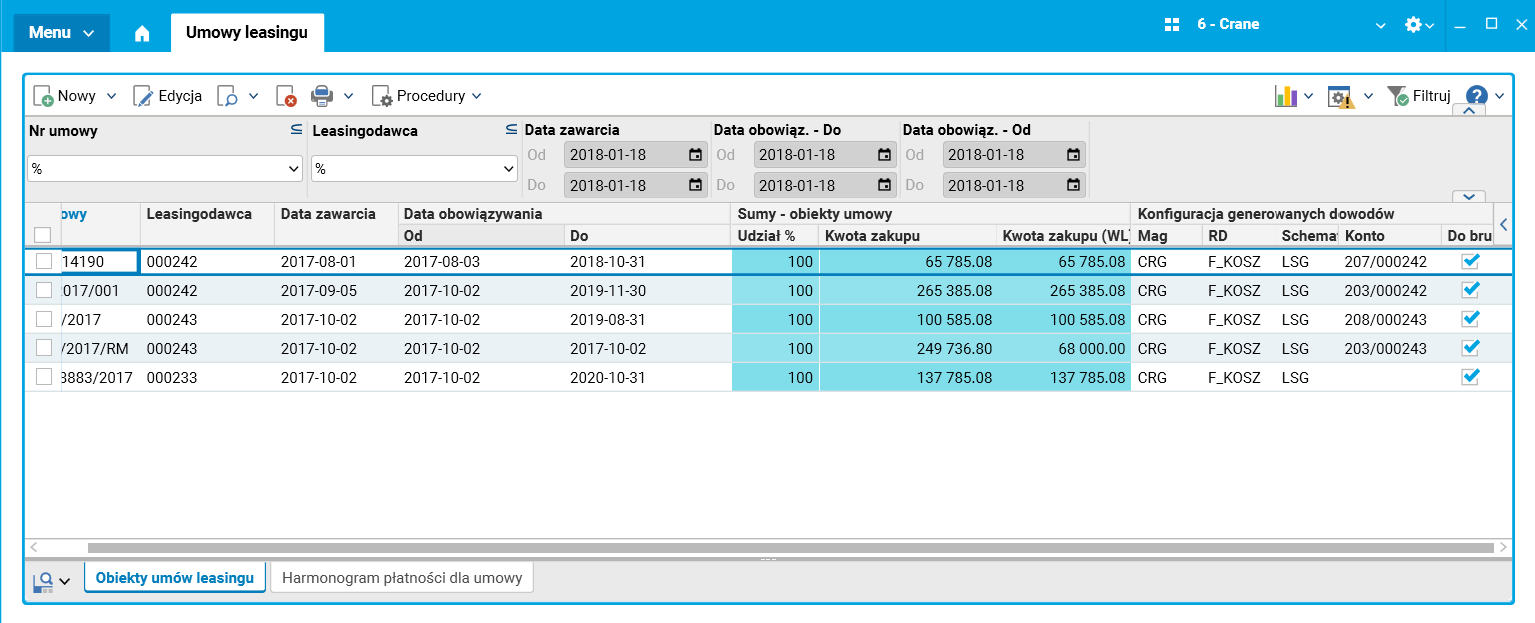Expand the Procedury dropdown arrow

(x=477, y=96)
